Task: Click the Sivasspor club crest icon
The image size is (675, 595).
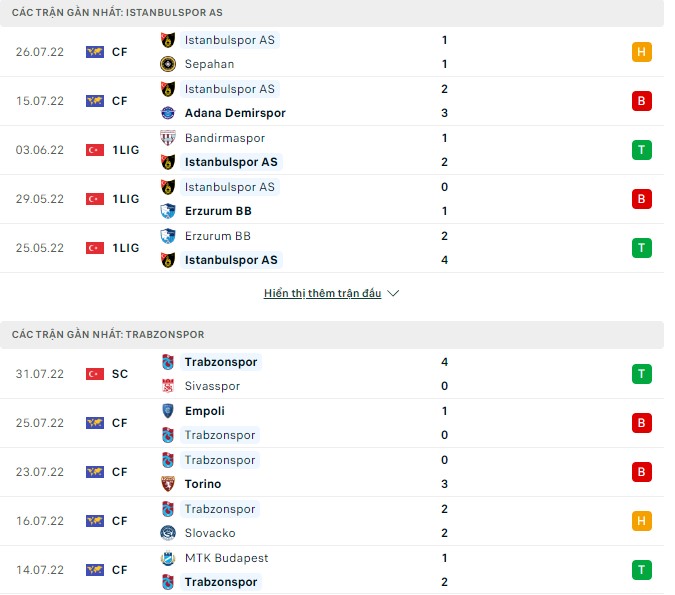Action: (x=168, y=386)
